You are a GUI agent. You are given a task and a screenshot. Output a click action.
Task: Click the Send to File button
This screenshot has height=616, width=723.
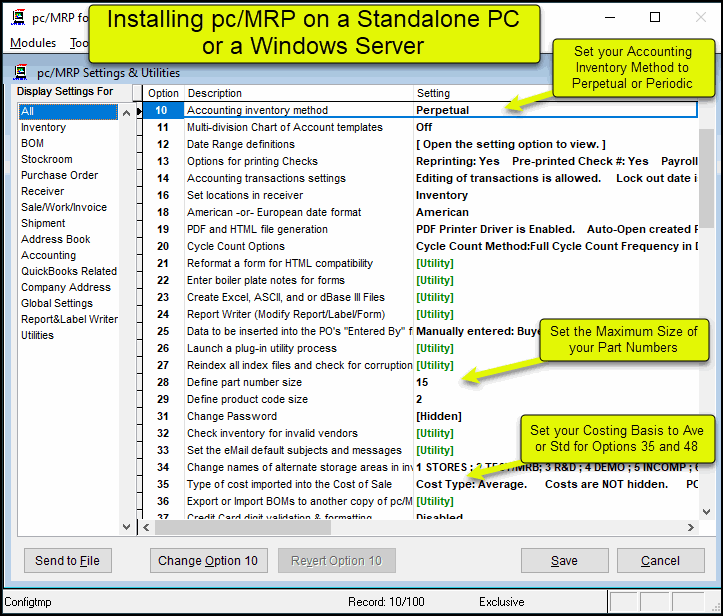click(68, 561)
